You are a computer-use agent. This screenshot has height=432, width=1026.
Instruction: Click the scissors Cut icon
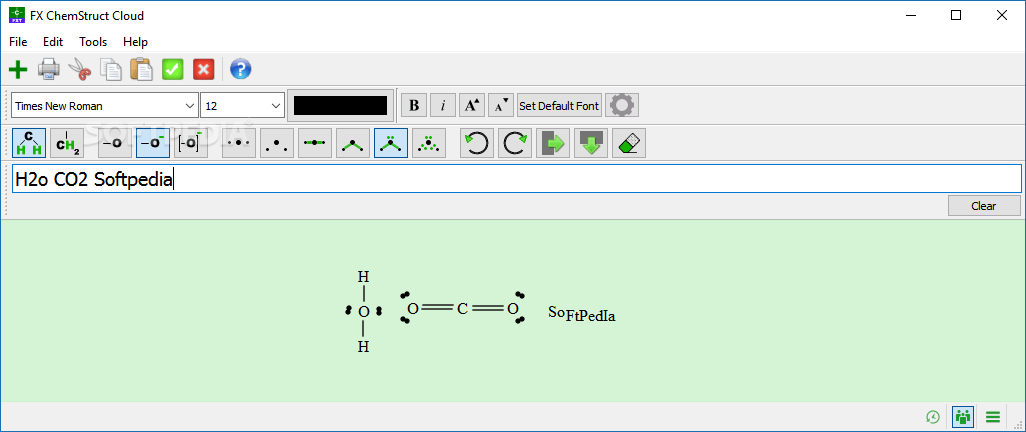click(x=80, y=69)
